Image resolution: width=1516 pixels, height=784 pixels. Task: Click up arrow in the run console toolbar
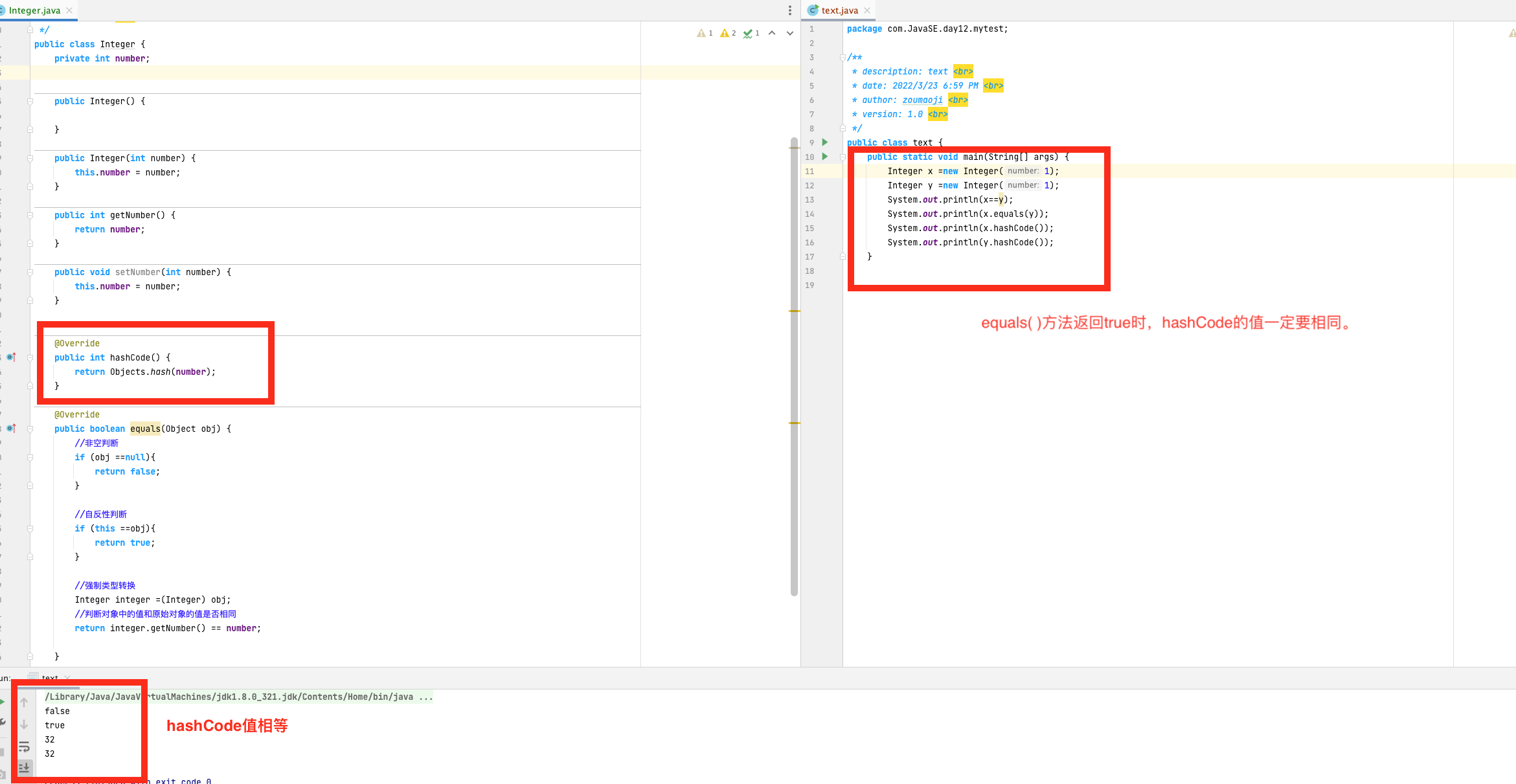tap(24, 702)
